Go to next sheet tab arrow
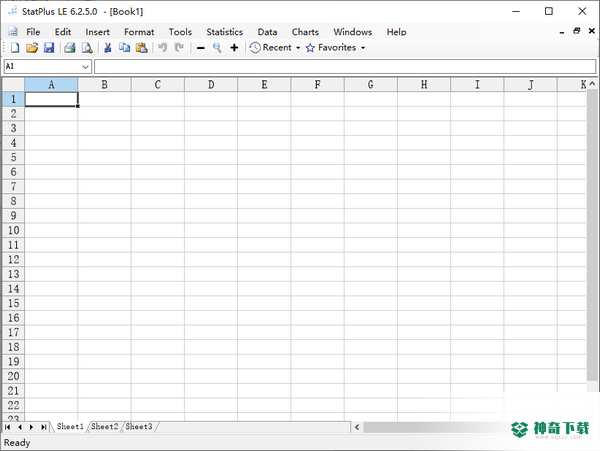This screenshot has height=451, width=600. click(x=31, y=427)
